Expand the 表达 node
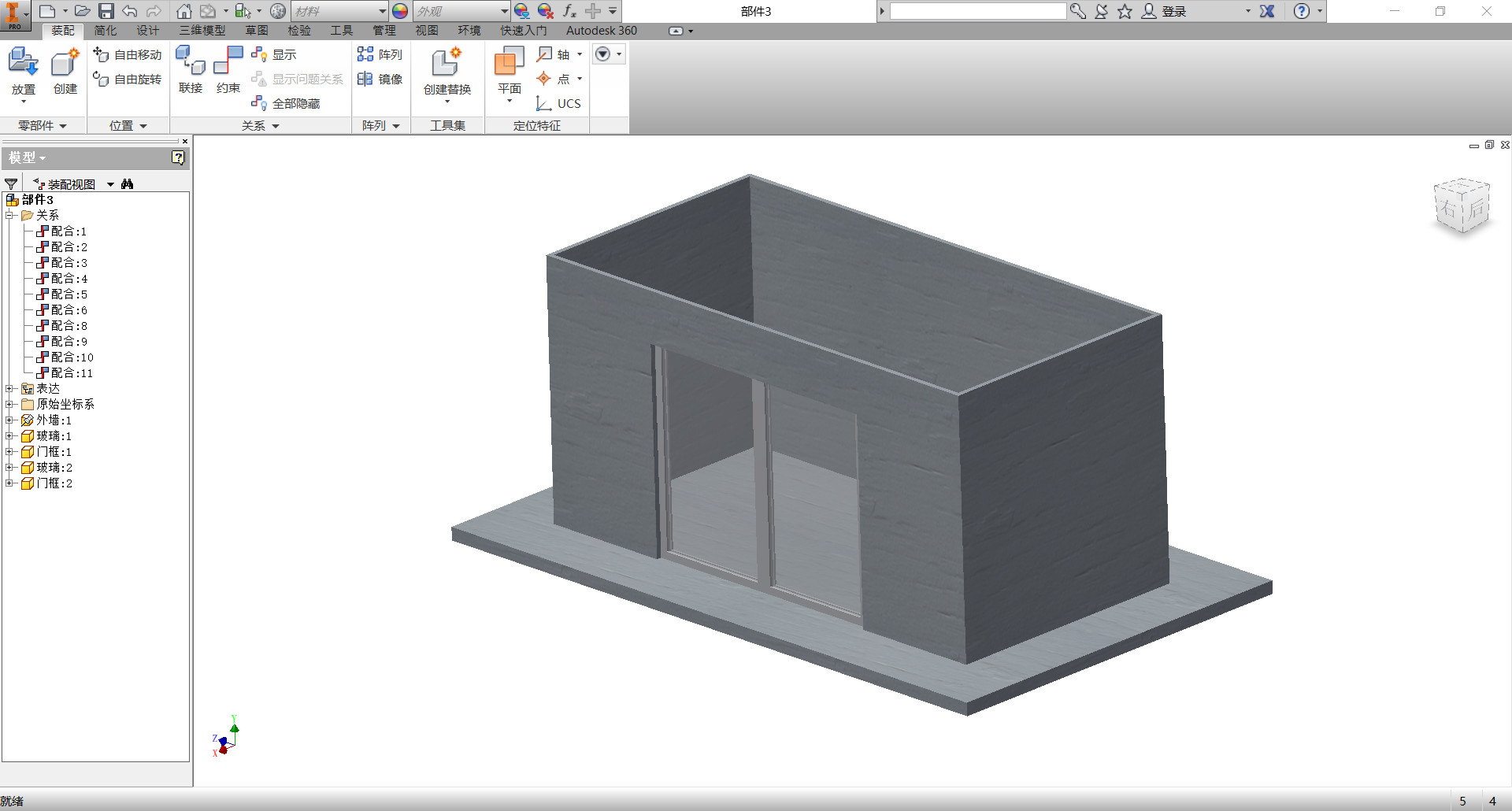Screen dimensions: 1512x811 9,388
